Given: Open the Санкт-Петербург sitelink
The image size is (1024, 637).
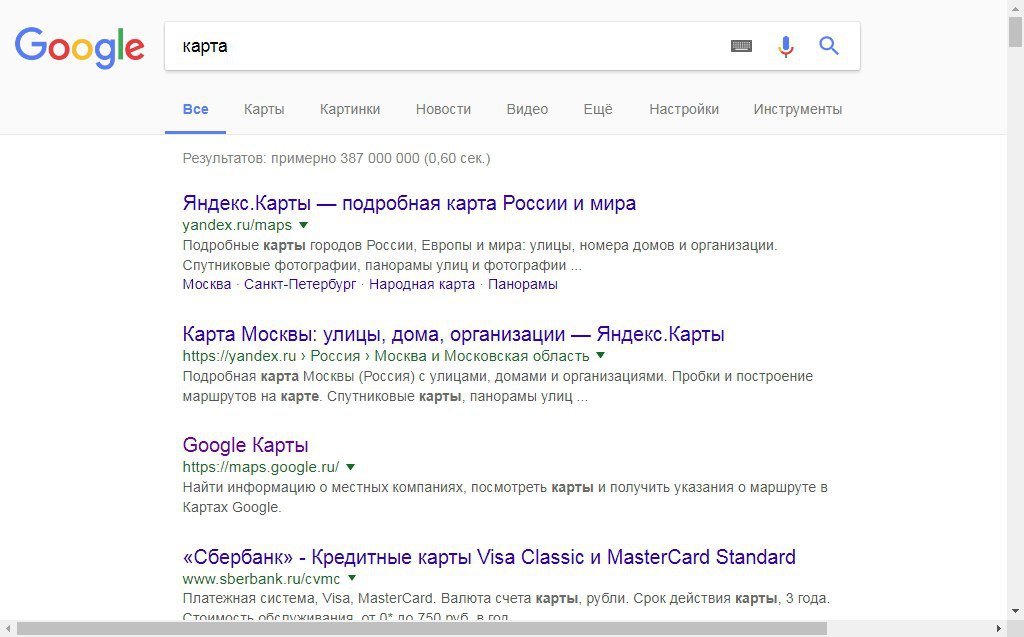Looking at the screenshot, I should (300, 284).
